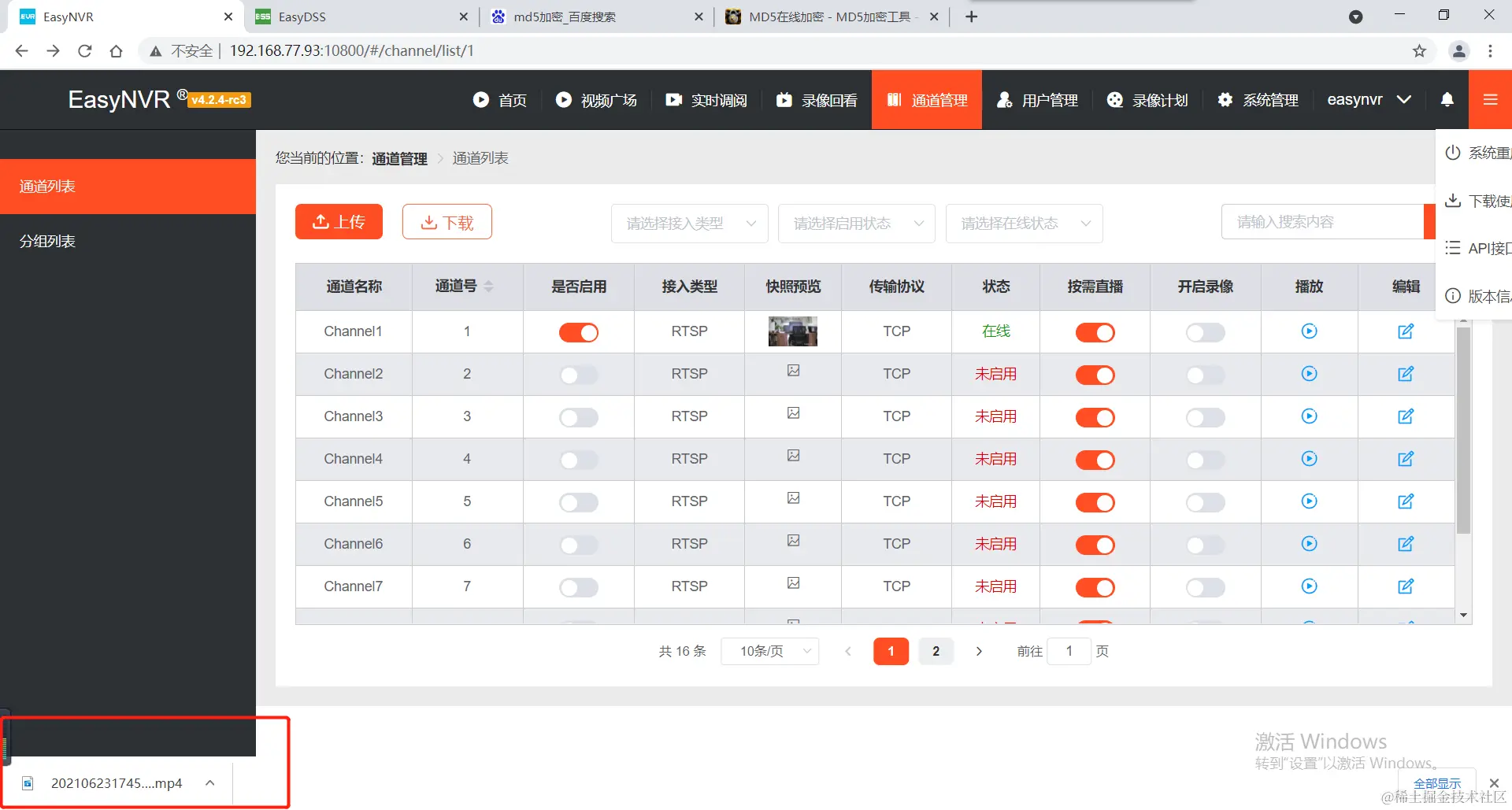This screenshot has width=1512, height=810.
Task: Play Channel5 stream via play icon
Action: tap(1309, 501)
